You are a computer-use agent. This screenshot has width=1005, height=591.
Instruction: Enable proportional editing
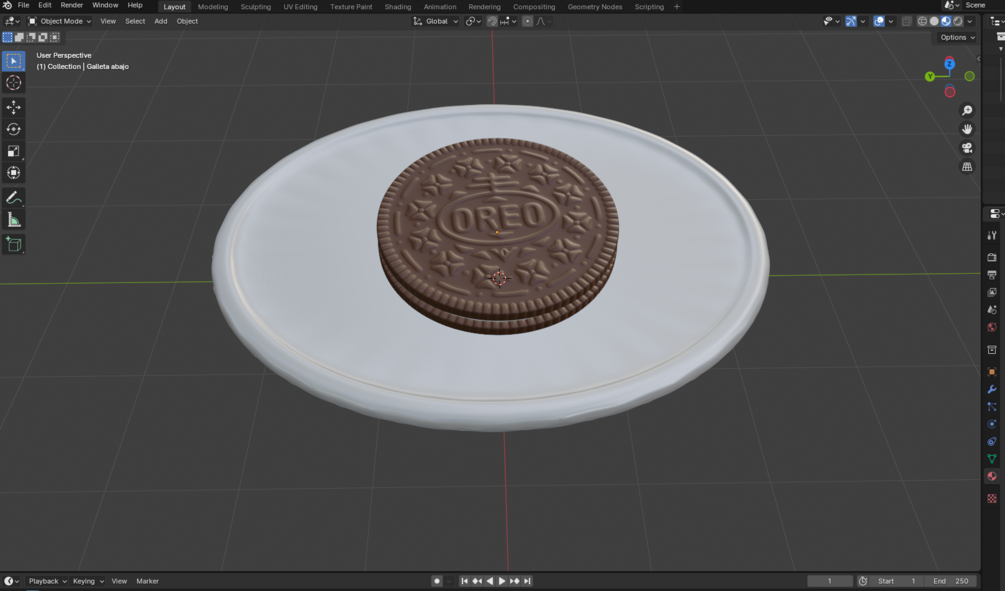tap(528, 21)
